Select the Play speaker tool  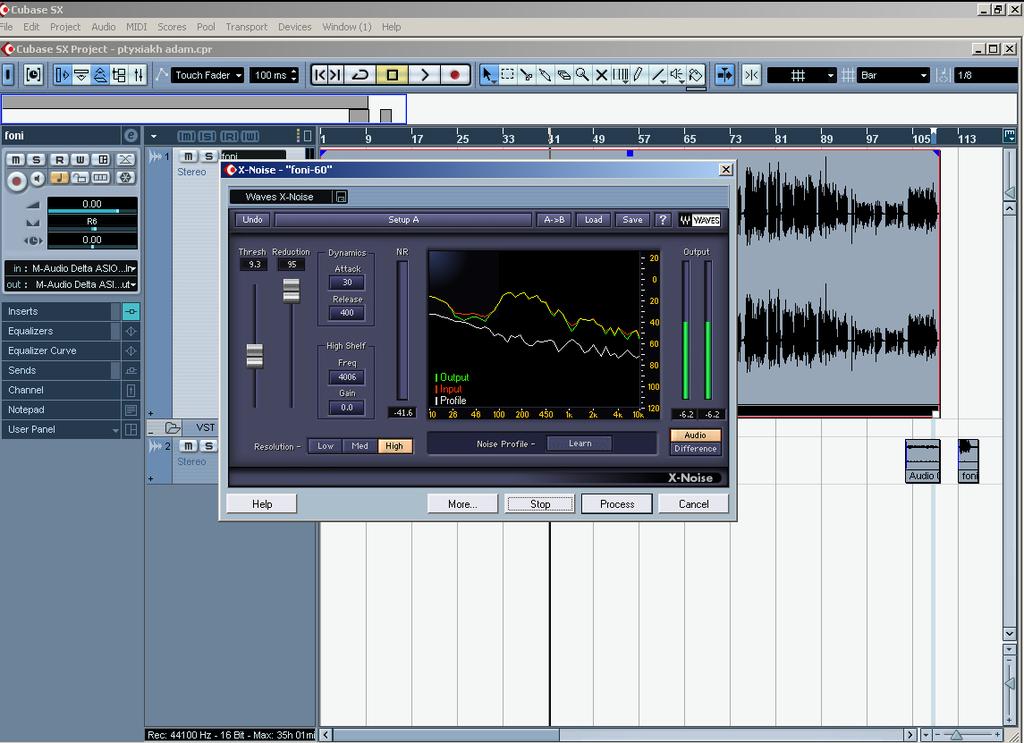[677, 75]
